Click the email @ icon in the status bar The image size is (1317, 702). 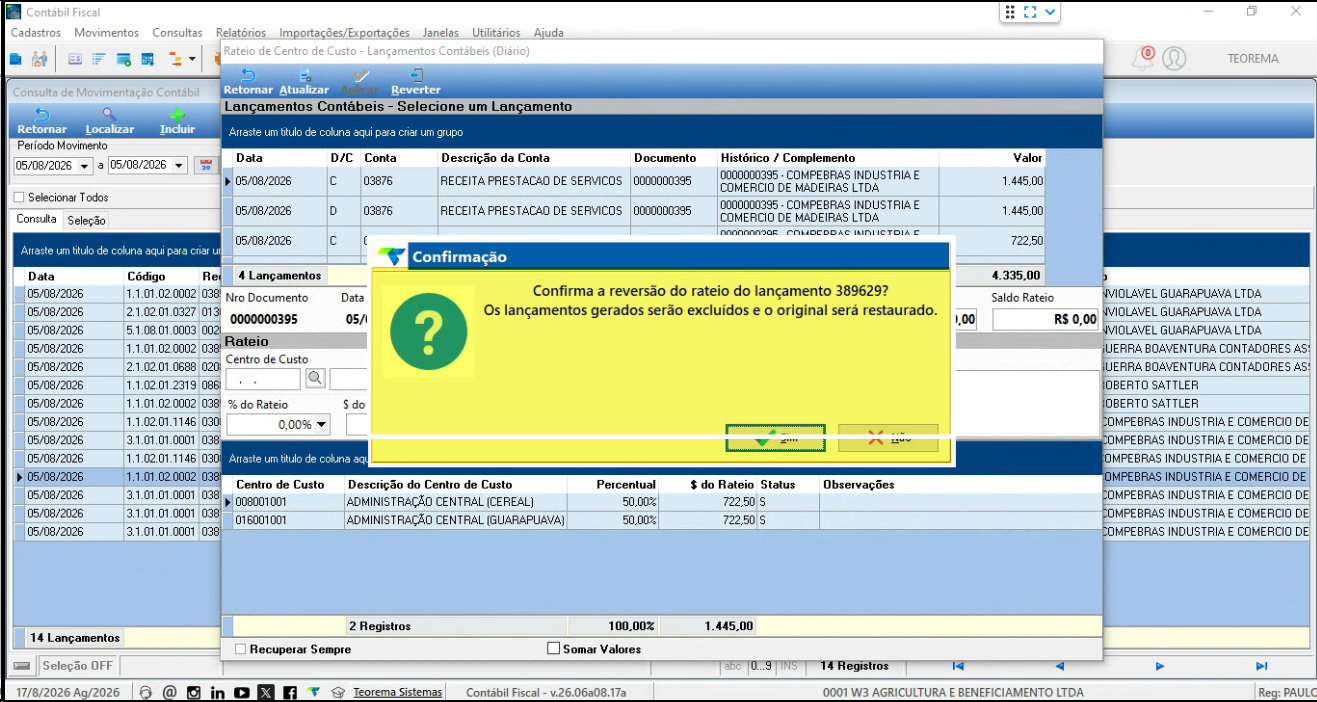169,692
